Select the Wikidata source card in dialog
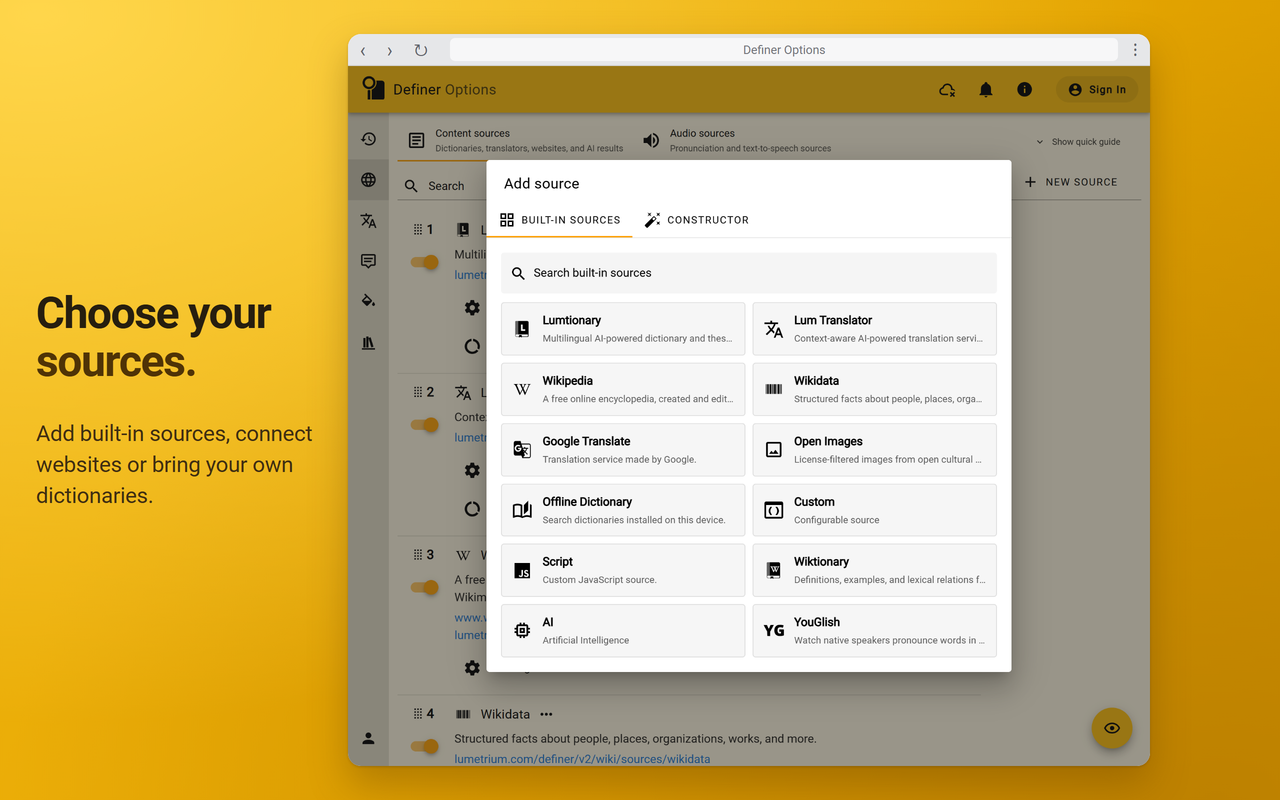The image size is (1280, 800). [x=875, y=389]
